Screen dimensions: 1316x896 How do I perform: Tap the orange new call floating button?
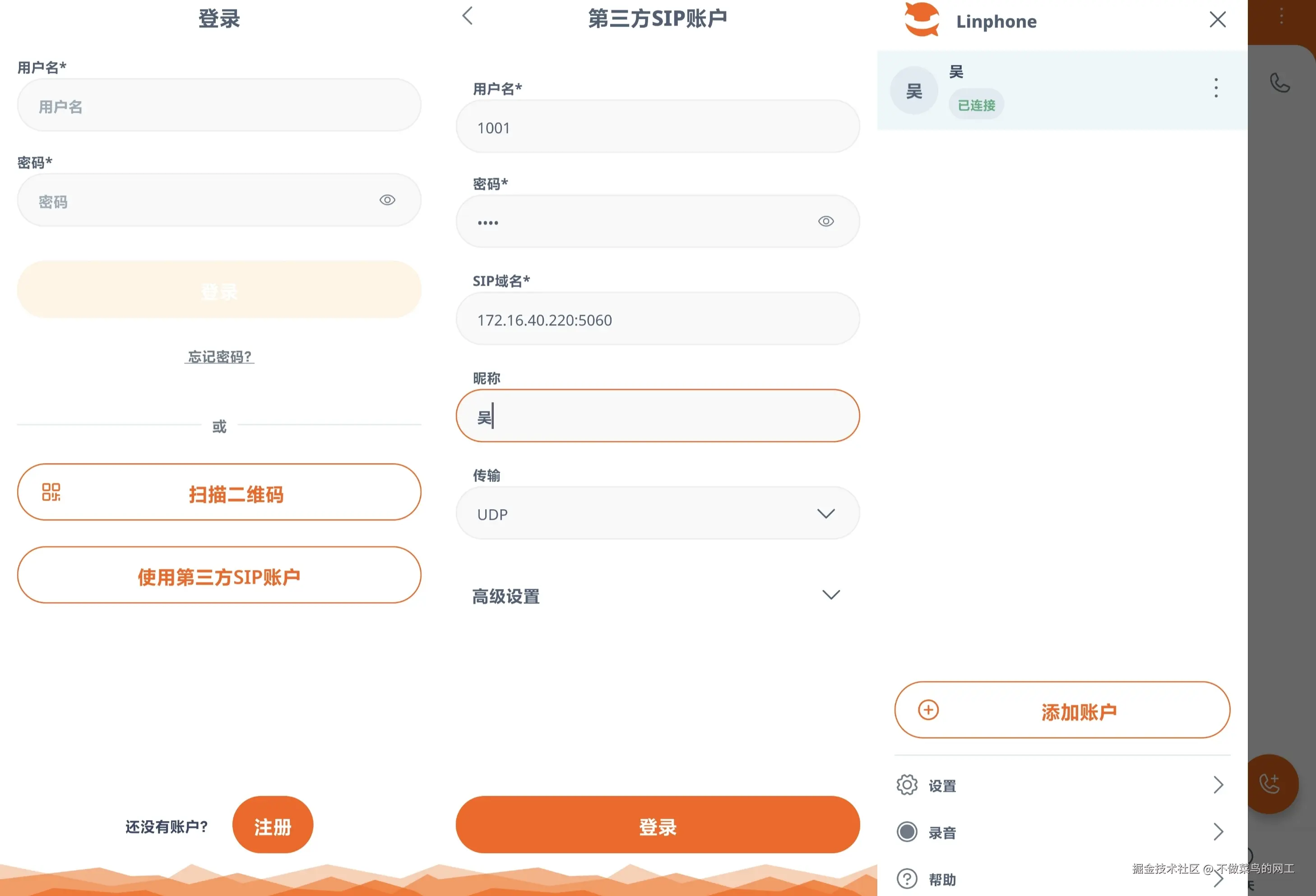point(1270,784)
